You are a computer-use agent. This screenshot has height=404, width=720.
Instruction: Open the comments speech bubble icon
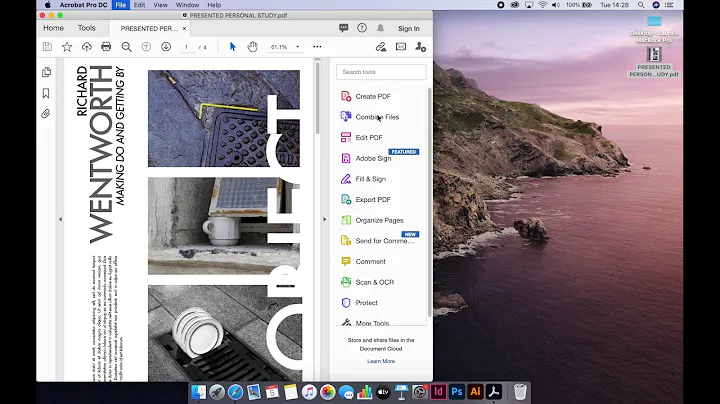point(343,28)
